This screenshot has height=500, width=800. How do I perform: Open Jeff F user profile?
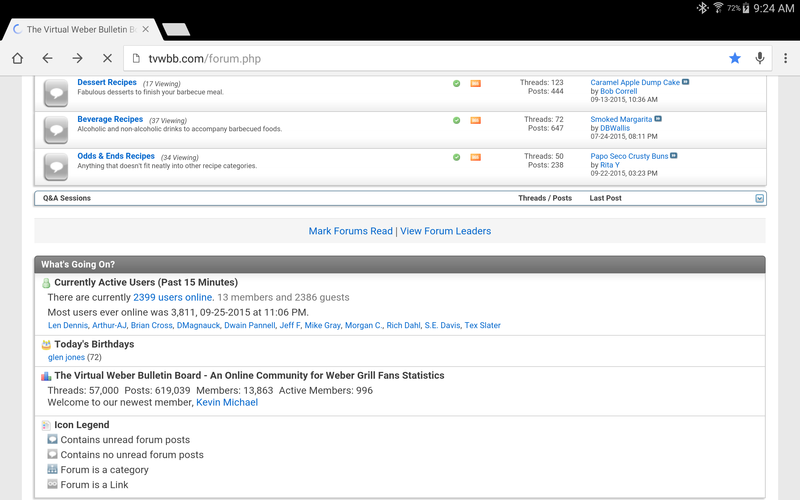click(290, 326)
